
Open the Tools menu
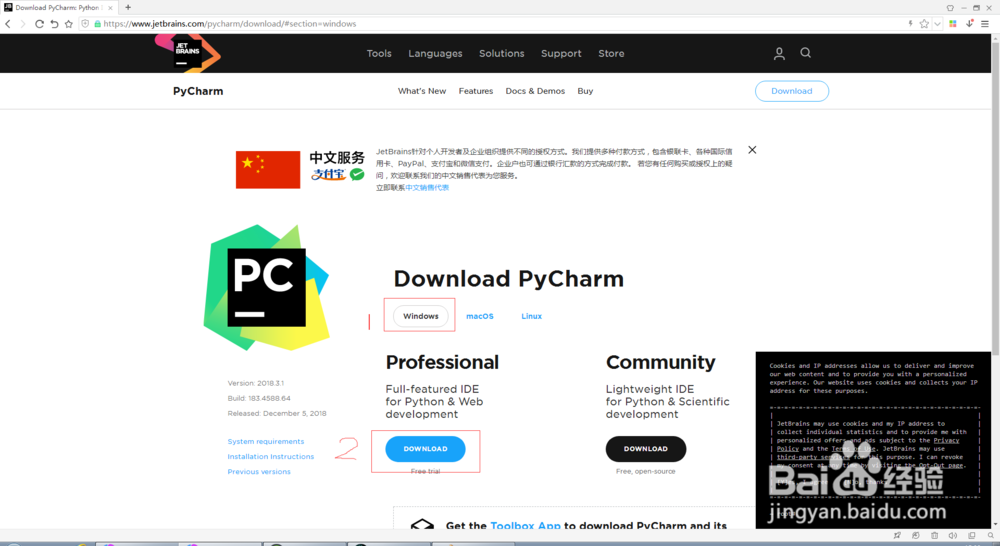pyautogui.click(x=379, y=54)
